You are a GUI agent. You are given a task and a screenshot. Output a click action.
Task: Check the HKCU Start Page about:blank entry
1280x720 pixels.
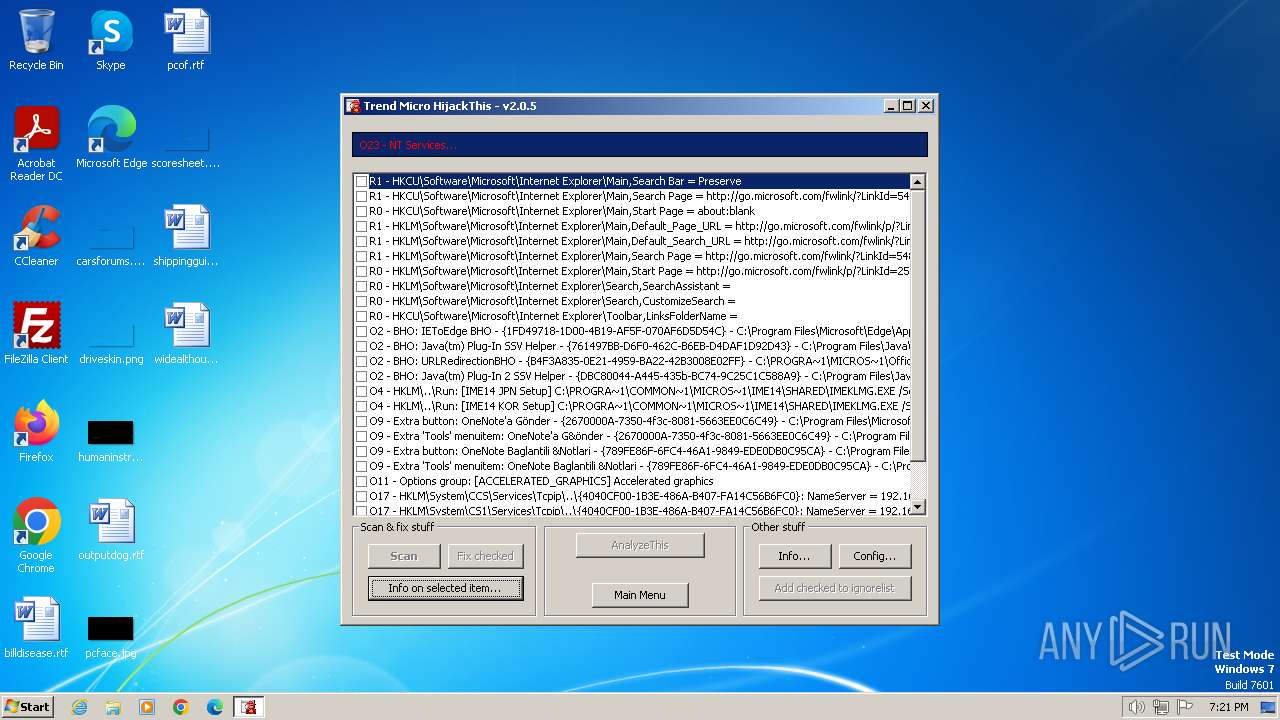pyautogui.click(x=362, y=211)
